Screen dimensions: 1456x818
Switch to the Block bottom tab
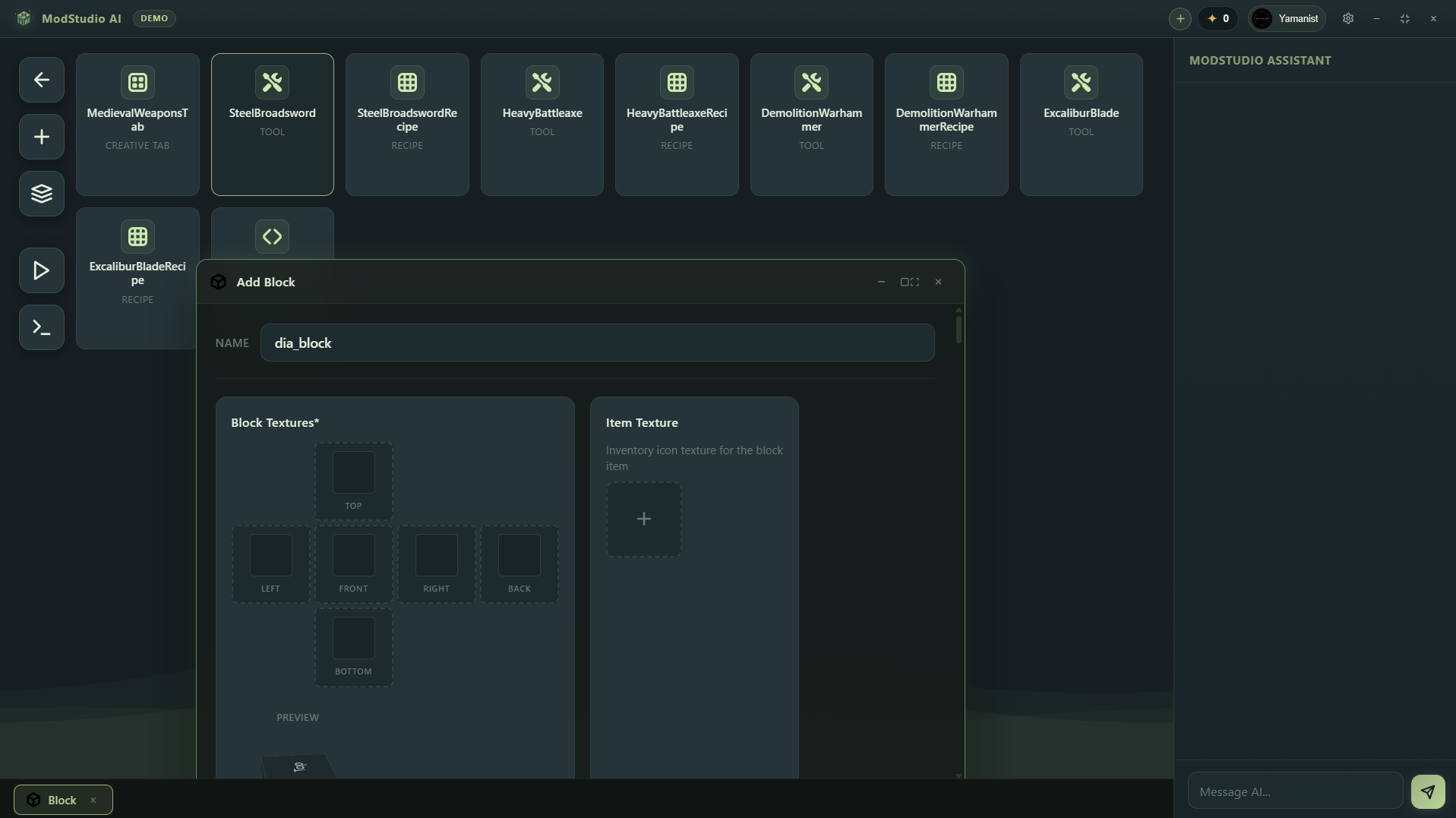click(x=62, y=800)
